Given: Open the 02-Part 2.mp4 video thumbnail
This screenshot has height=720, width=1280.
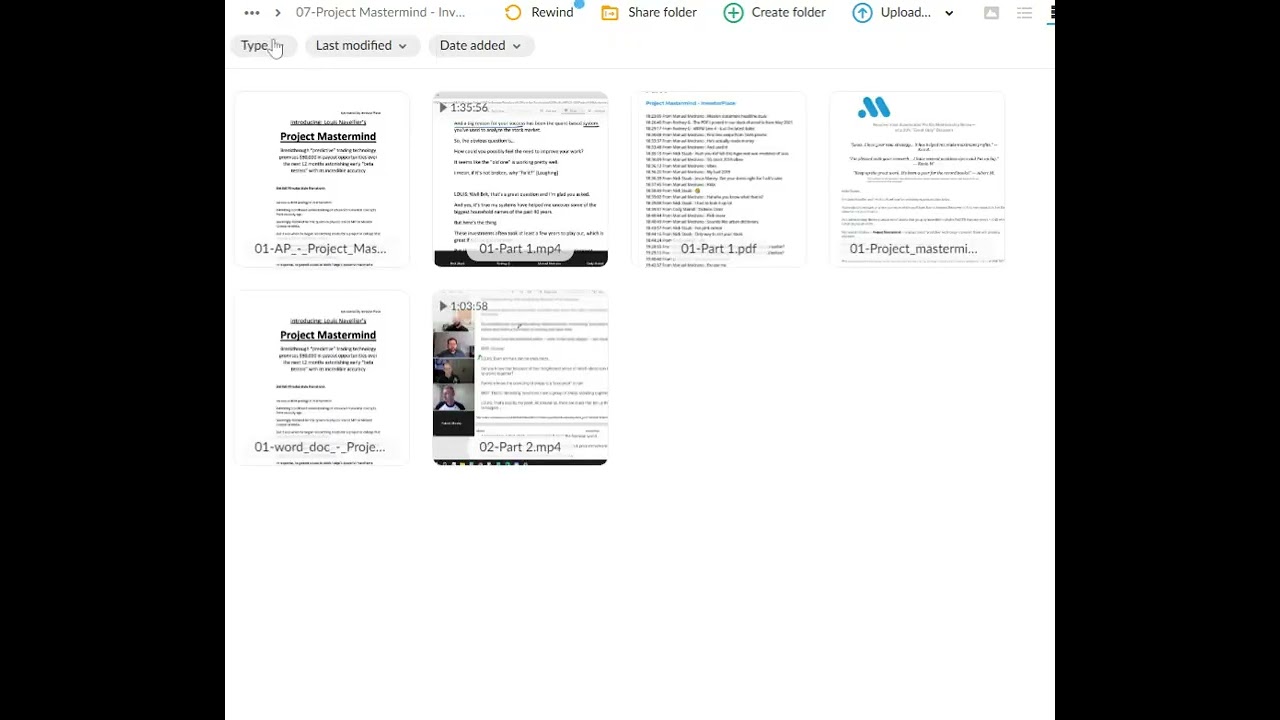Looking at the screenshot, I should coord(520,378).
